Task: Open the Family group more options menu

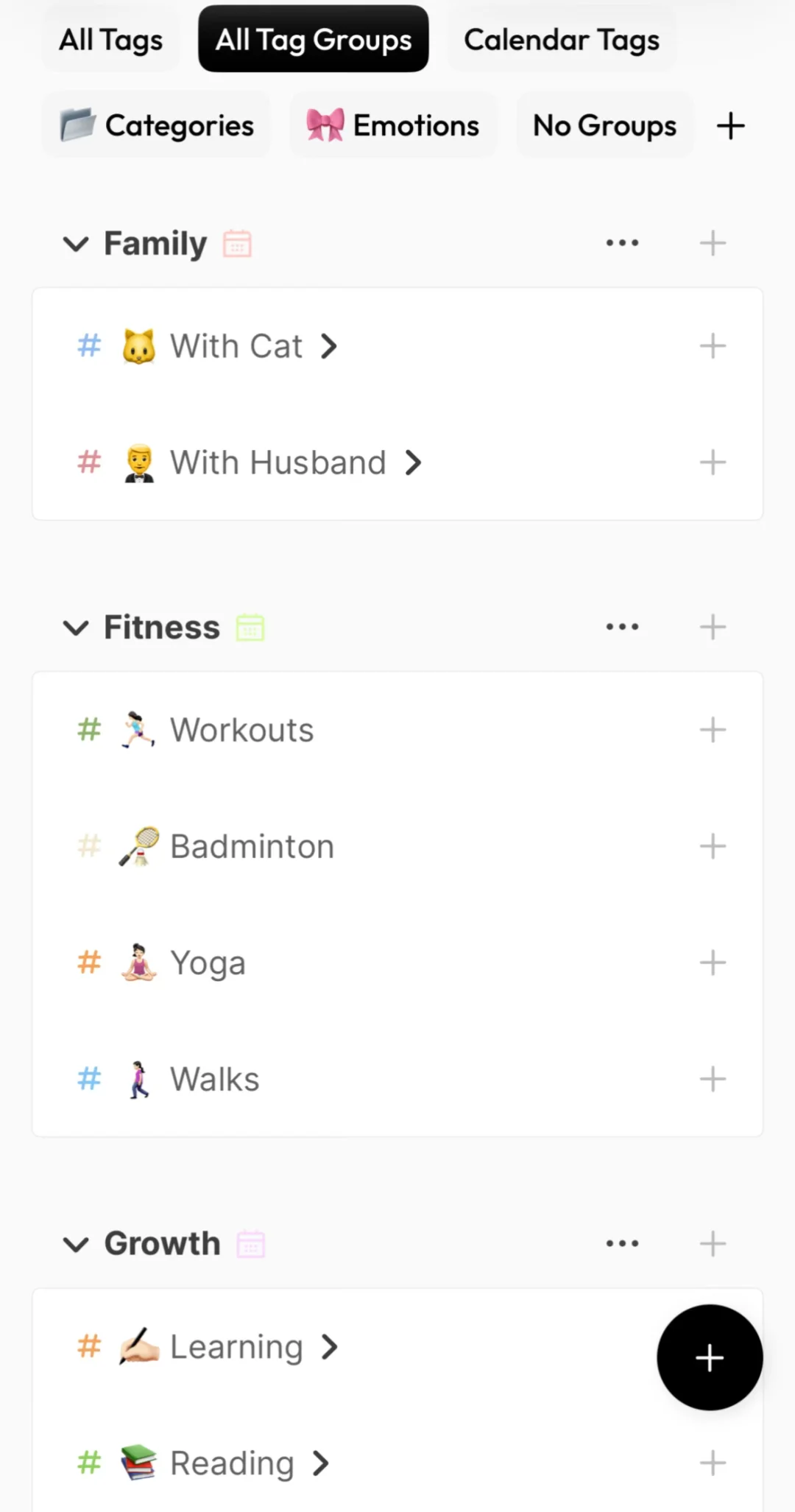Action: pos(622,243)
